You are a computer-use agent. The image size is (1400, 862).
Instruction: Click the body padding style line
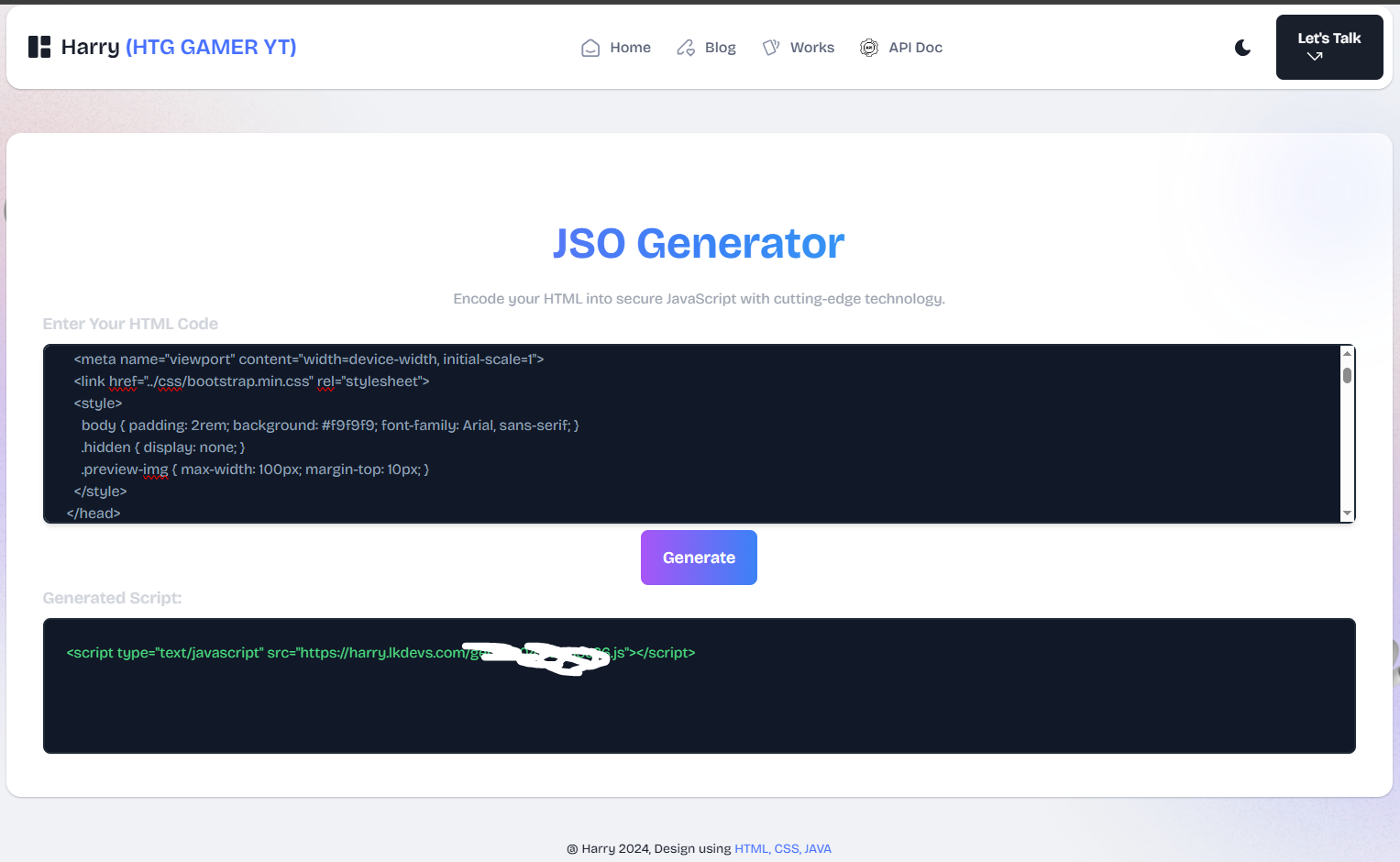330,425
